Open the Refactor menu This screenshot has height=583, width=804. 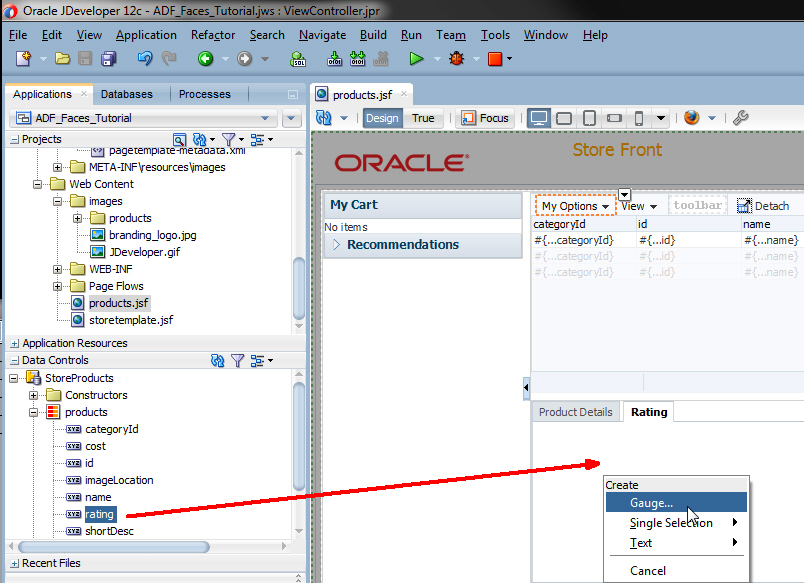click(x=213, y=35)
